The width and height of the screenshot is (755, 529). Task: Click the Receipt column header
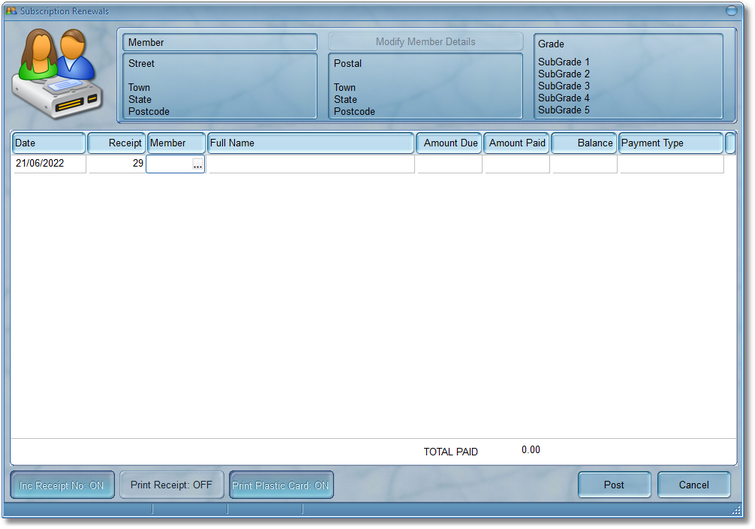(116, 143)
